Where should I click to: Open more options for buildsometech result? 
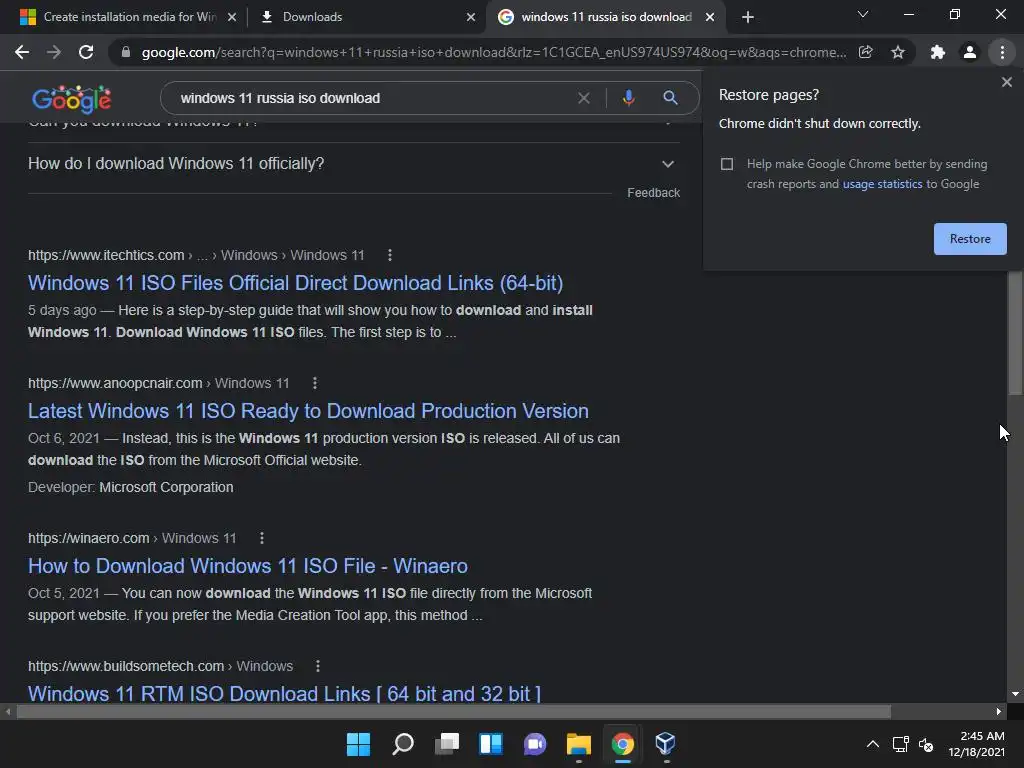tap(317, 666)
